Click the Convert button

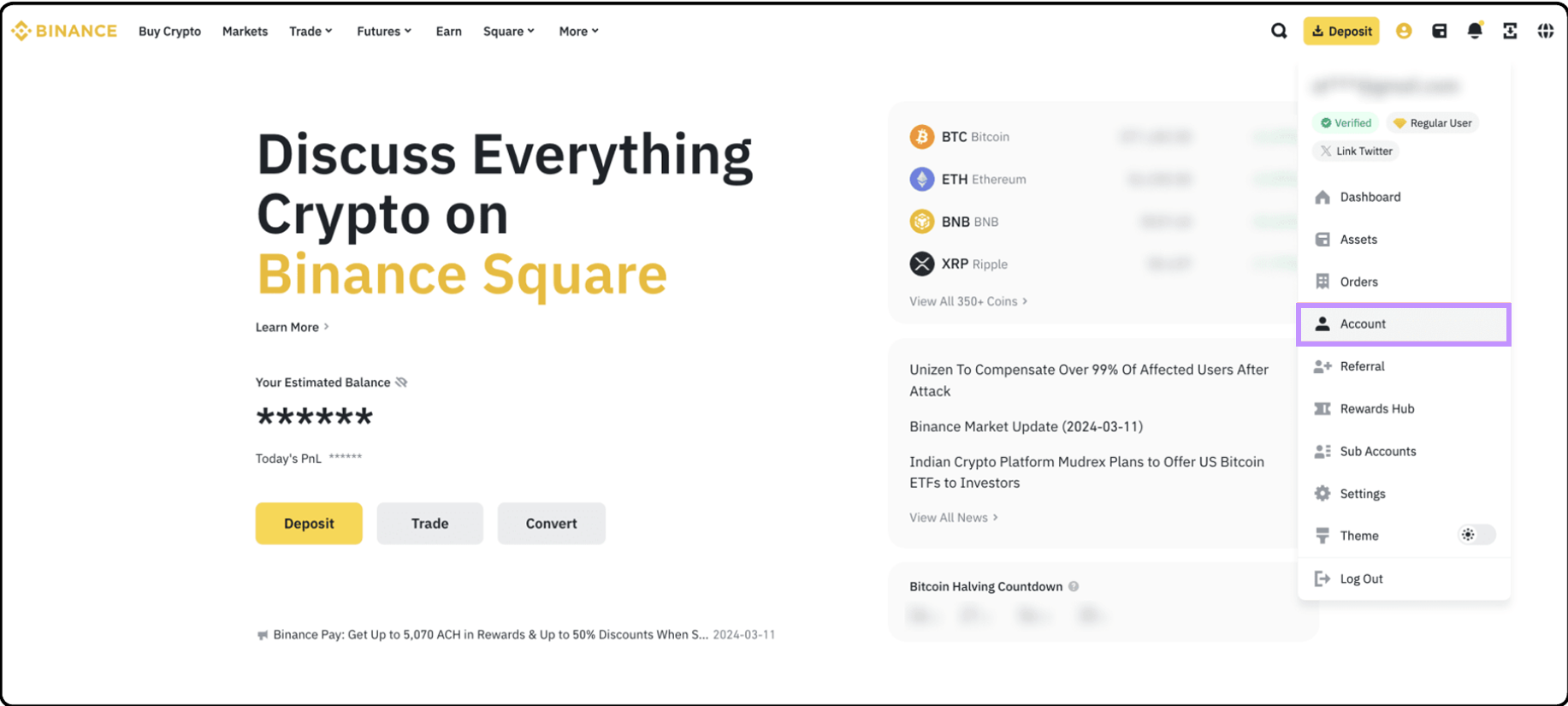(x=552, y=524)
